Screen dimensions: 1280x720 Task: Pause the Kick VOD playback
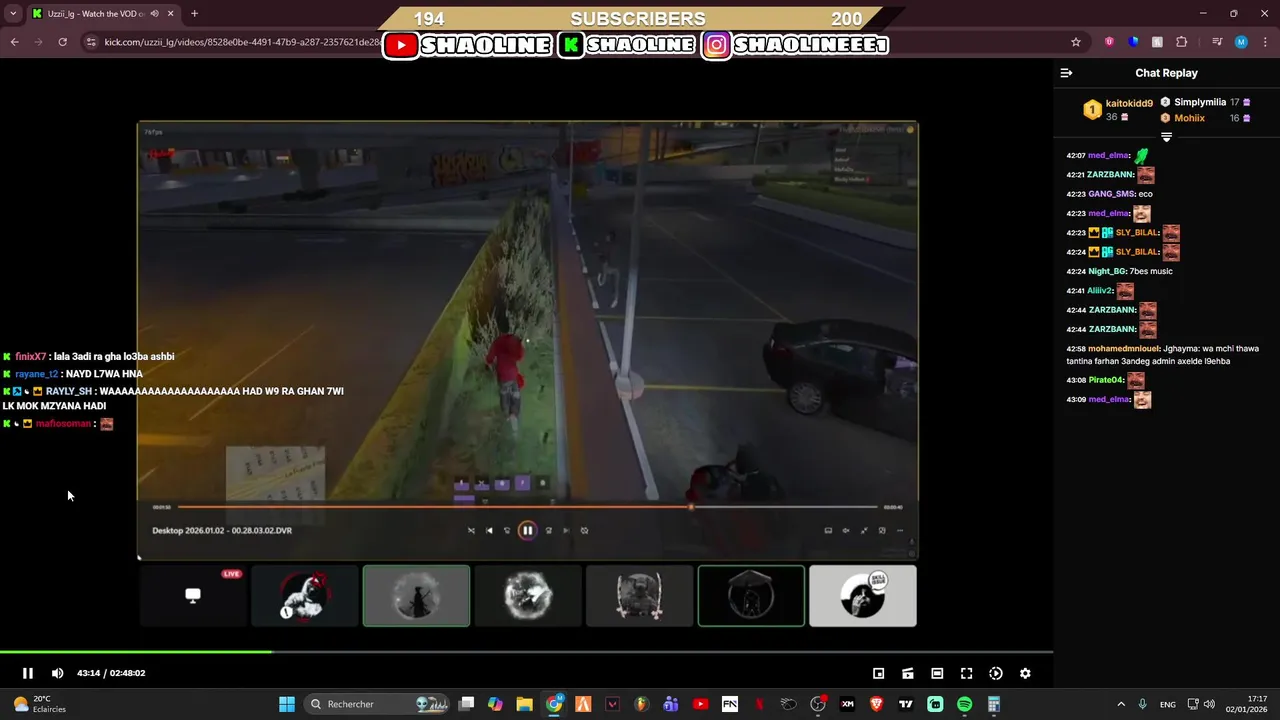pos(28,673)
